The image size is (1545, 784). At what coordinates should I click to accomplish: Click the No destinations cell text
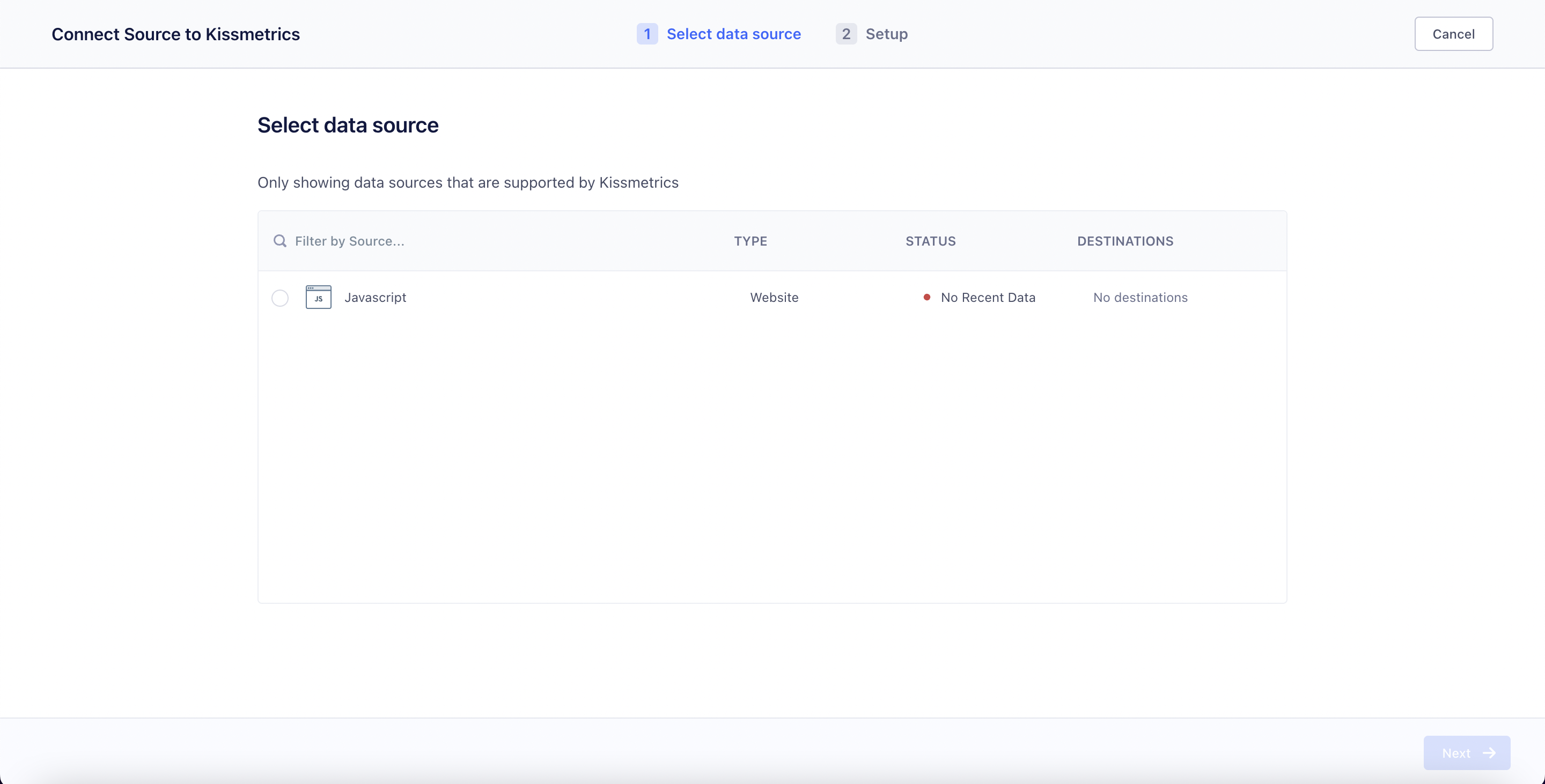point(1139,297)
